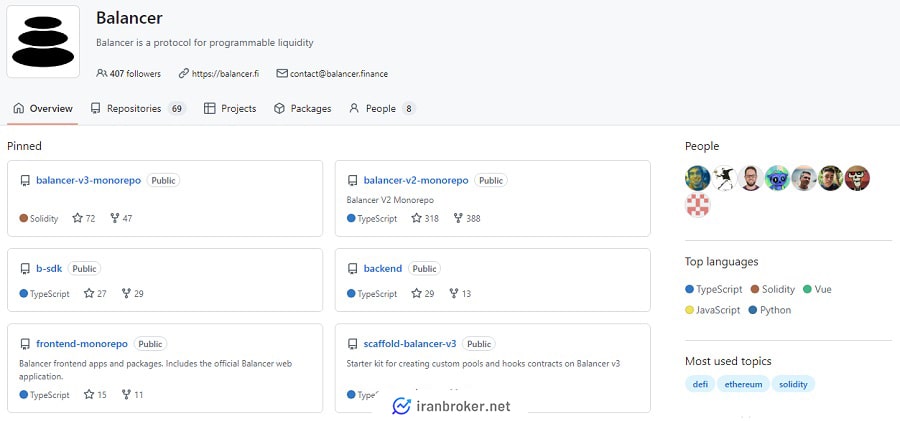This screenshot has height=421, width=900.
Task: Click the table icon on the Projects tab
Action: click(210, 109)
